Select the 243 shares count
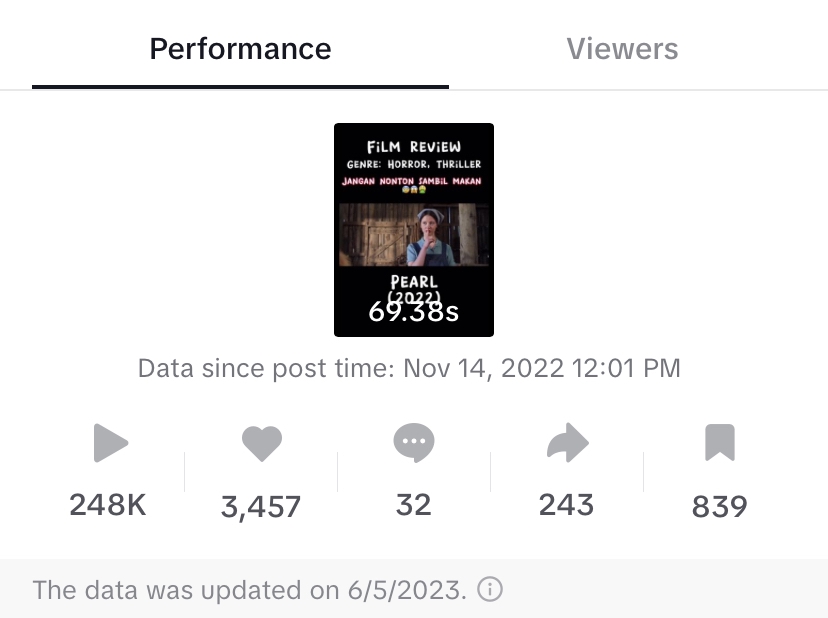The image size is (828, 618). (x=566, y=505)
